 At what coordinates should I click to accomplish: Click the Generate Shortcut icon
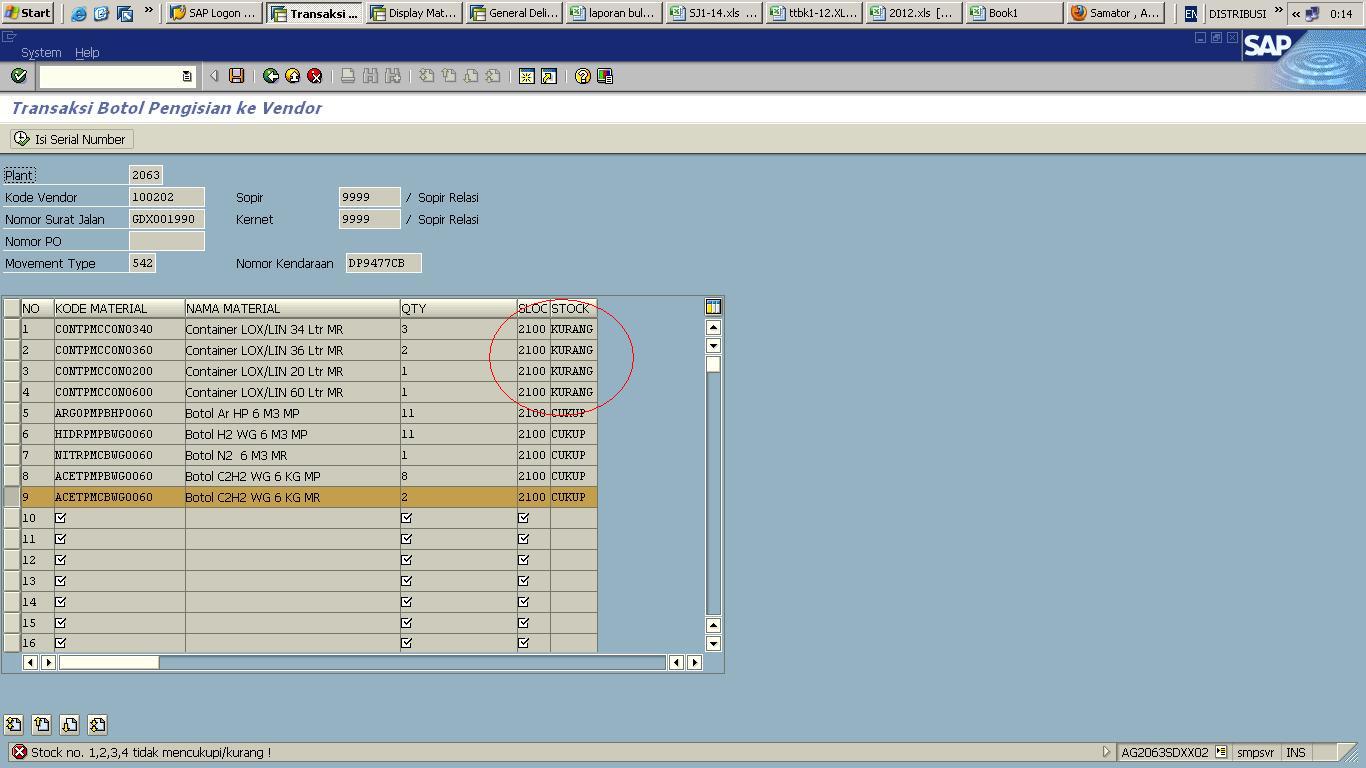coord(549,76)
